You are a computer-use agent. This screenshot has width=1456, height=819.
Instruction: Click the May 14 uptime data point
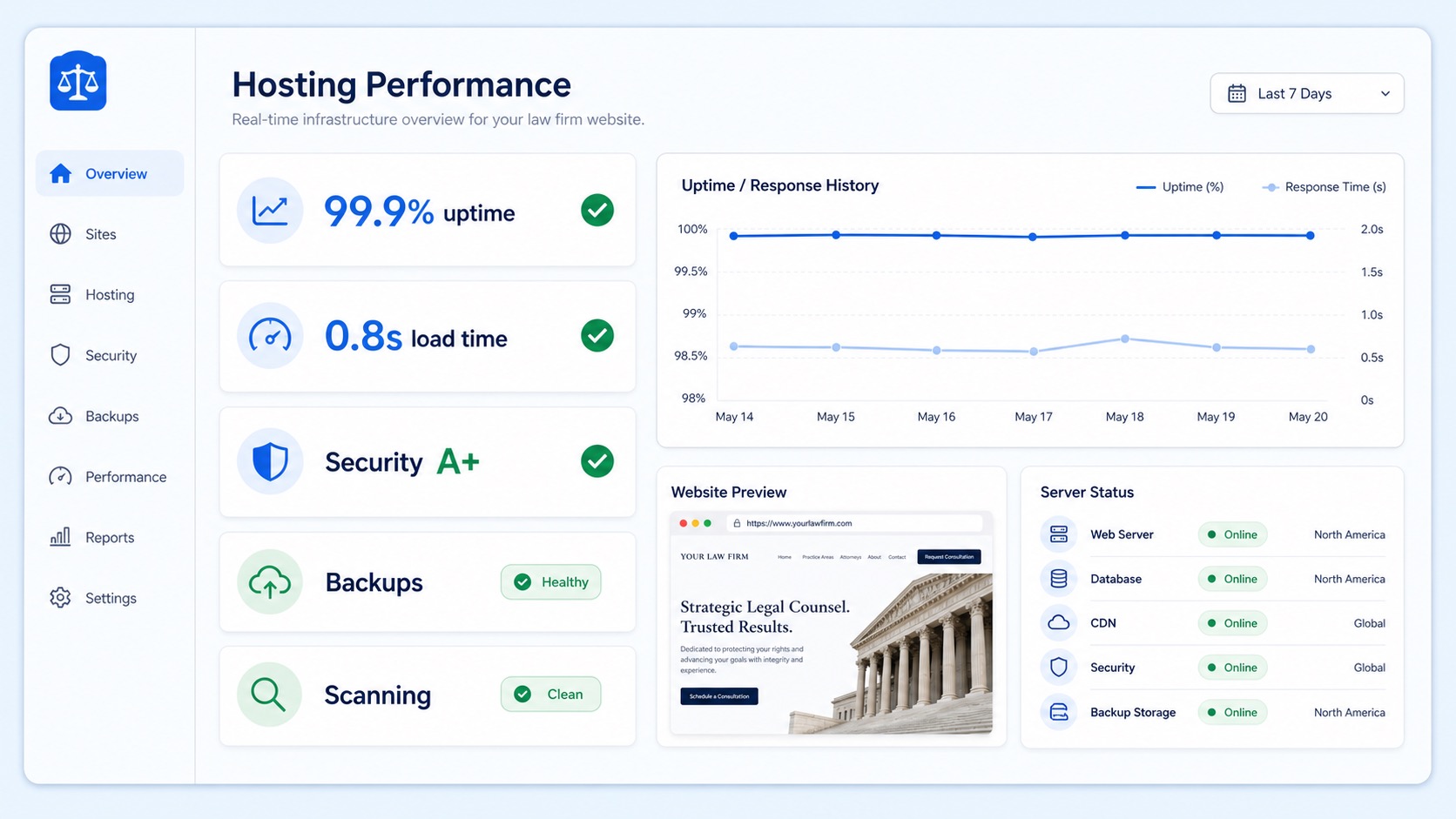(734, 236)
